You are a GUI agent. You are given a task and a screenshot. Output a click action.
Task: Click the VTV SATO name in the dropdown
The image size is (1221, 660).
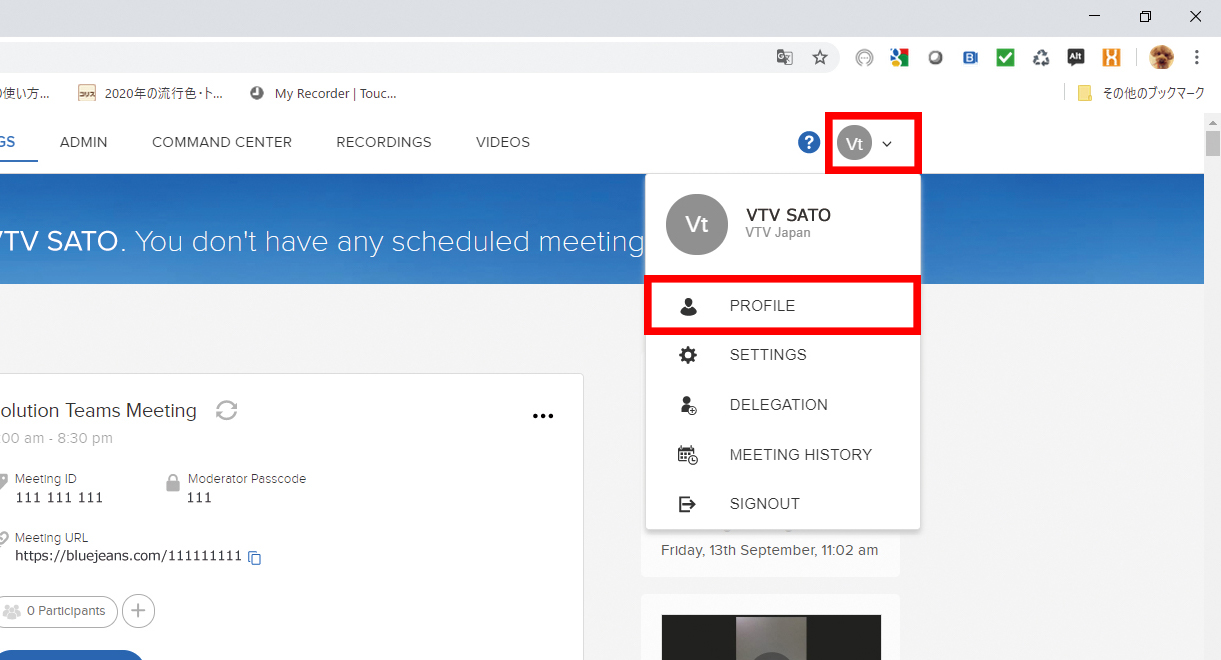coord(788,215)
